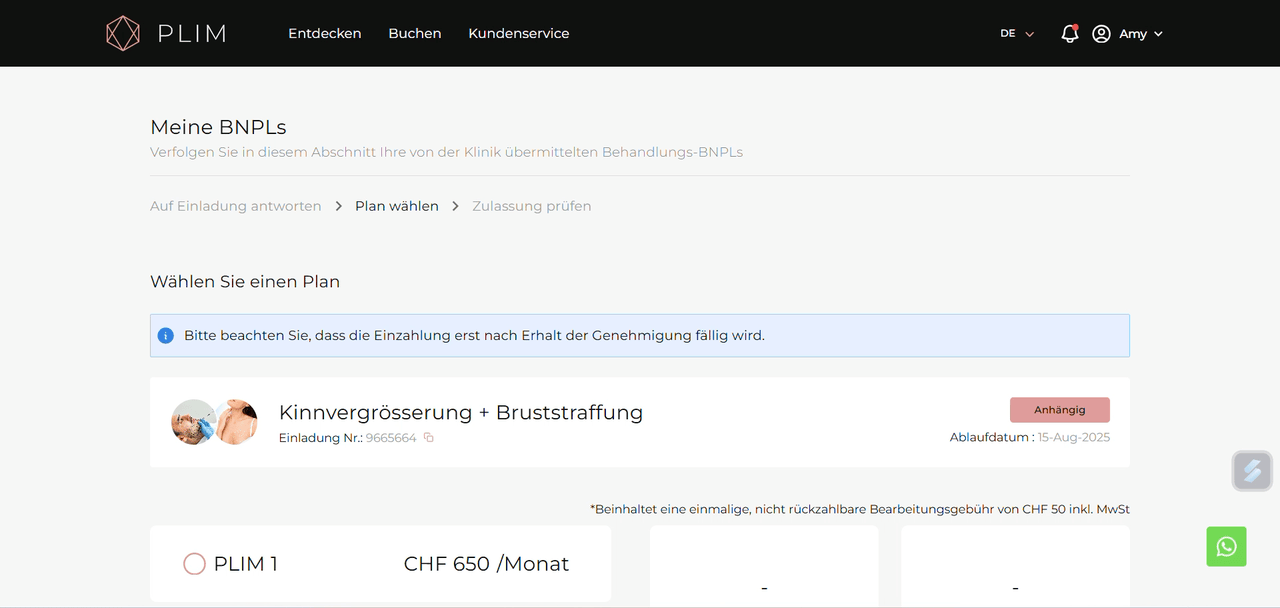Click the Wählen Sie einen Plan heading
The height and width of the screenshot is (608, 1280).
point(245,282)
